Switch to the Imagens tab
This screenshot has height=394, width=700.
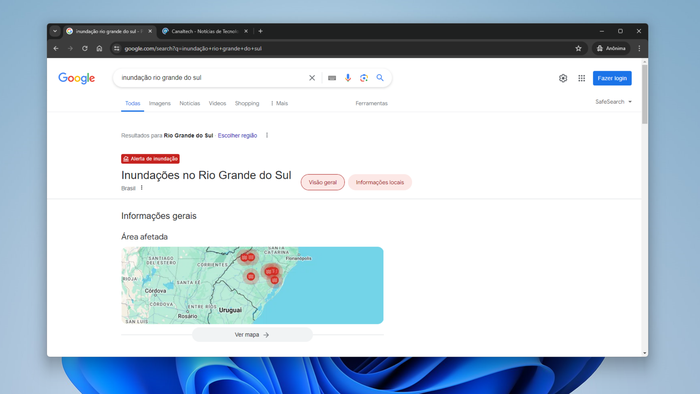tap(160, 103)
